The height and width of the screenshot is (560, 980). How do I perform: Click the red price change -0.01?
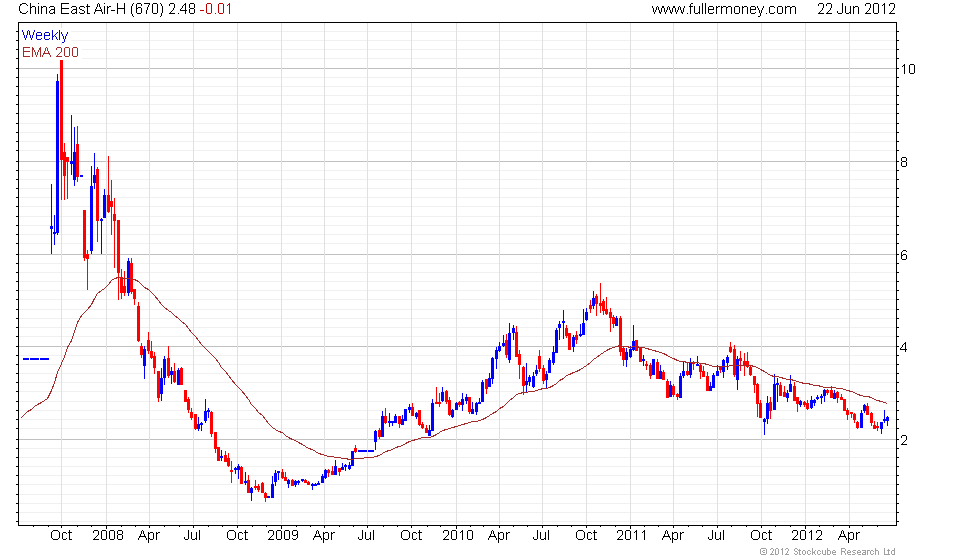216,9
